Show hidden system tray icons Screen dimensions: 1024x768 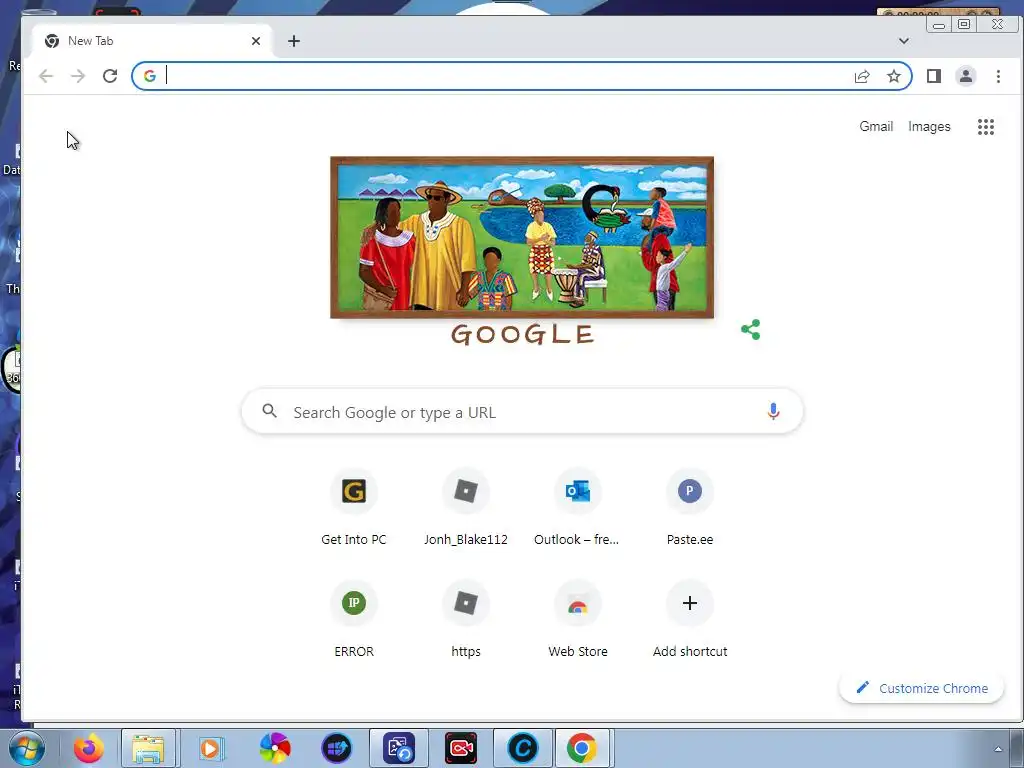pos(997,749)
